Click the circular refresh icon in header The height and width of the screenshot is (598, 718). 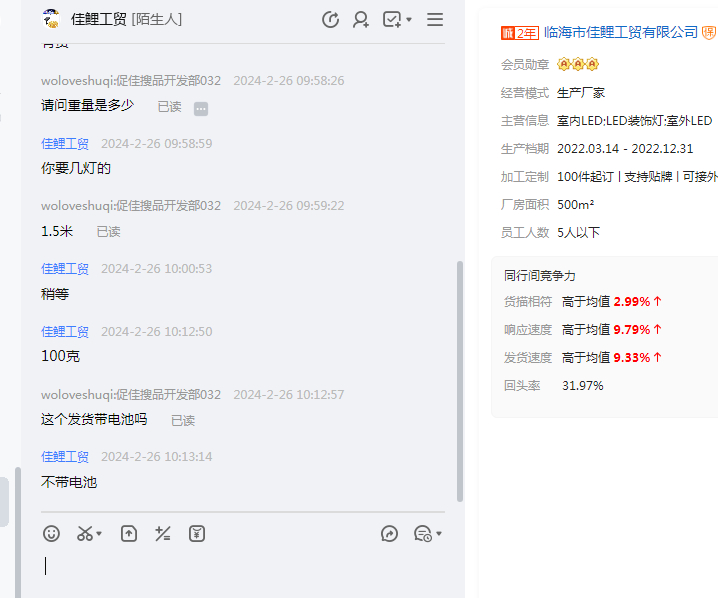(330, 19)
